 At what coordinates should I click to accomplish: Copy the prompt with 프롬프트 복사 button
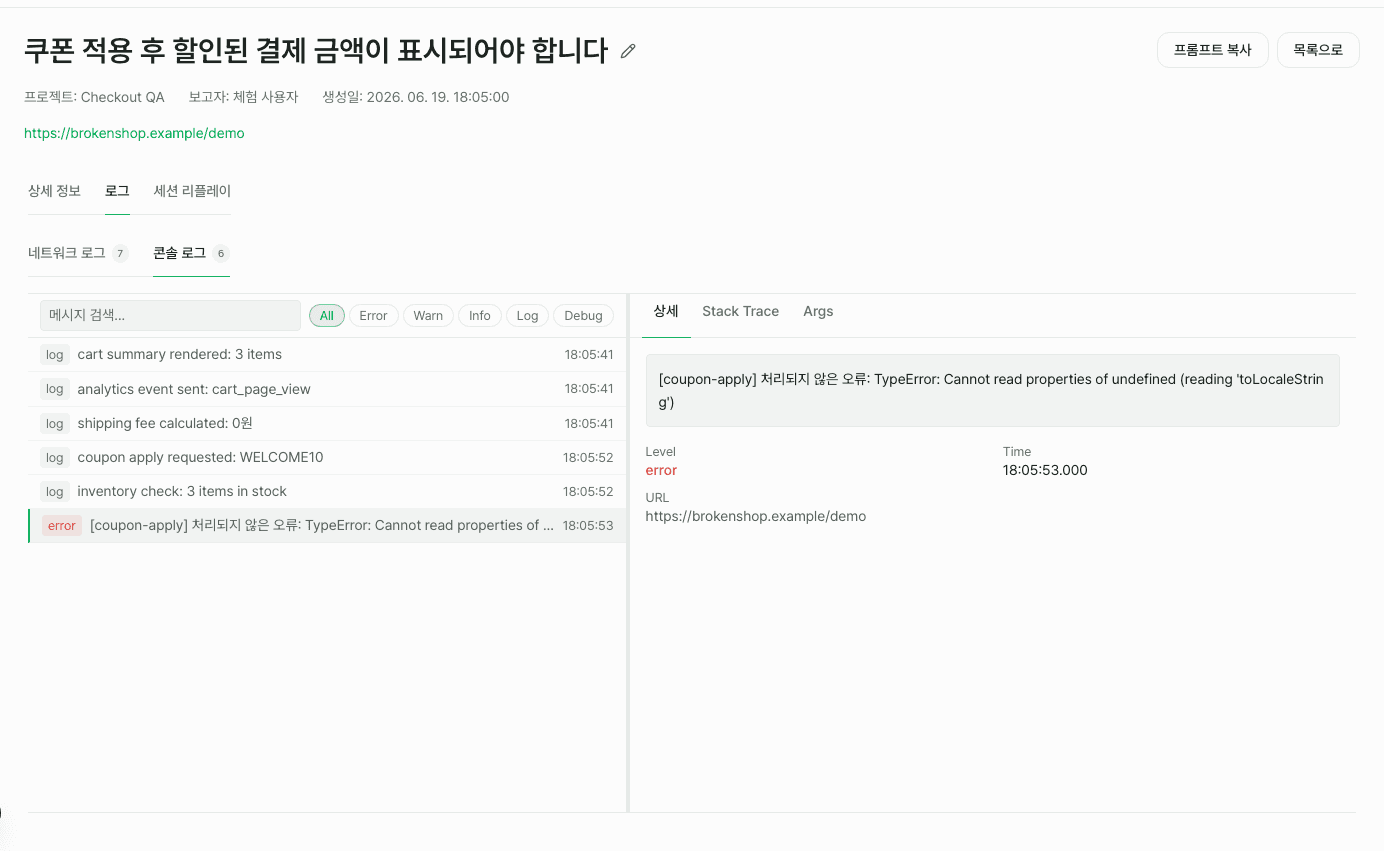click(x=1212, y=50)
